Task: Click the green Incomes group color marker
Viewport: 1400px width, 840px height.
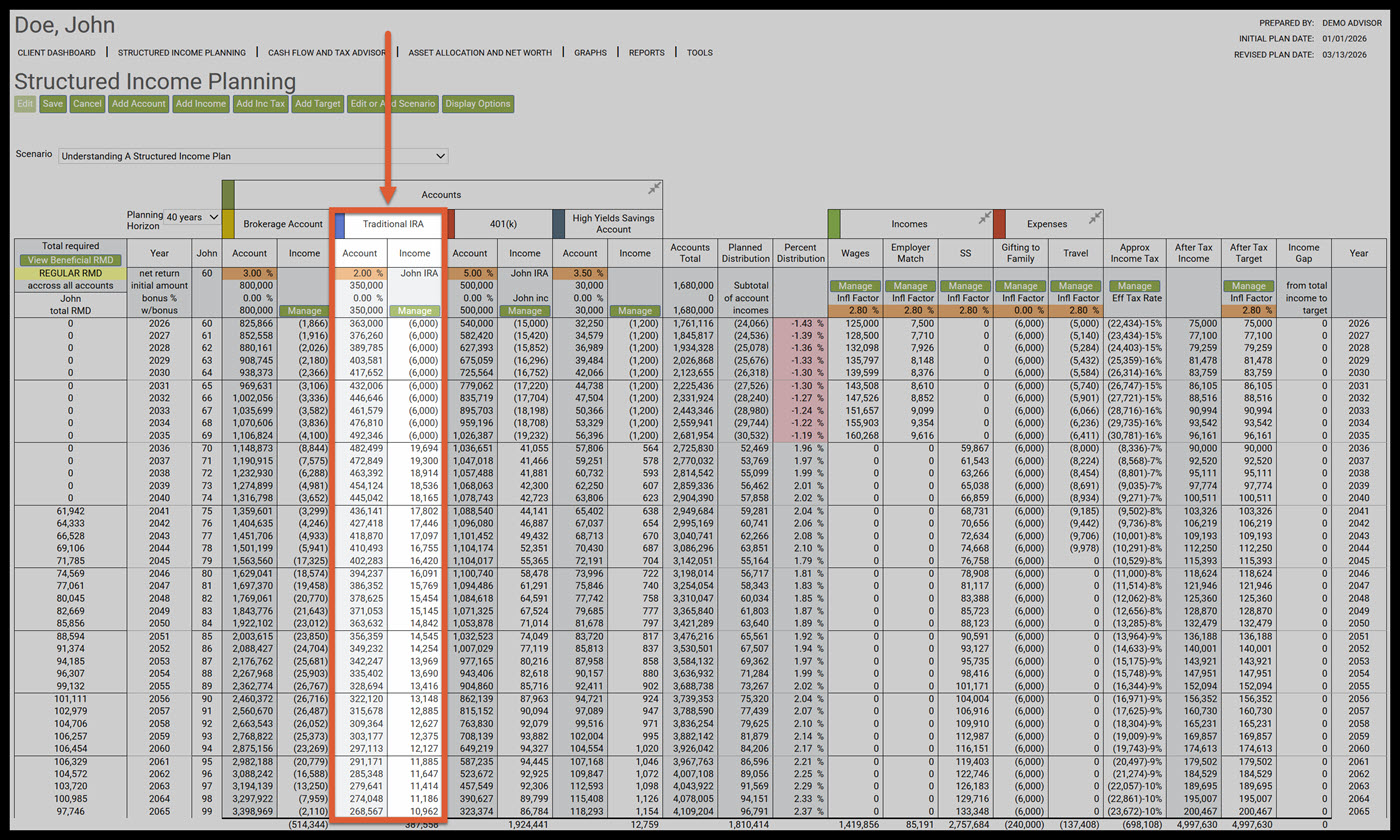Action: pyautogui.click(x=833, y=224)
